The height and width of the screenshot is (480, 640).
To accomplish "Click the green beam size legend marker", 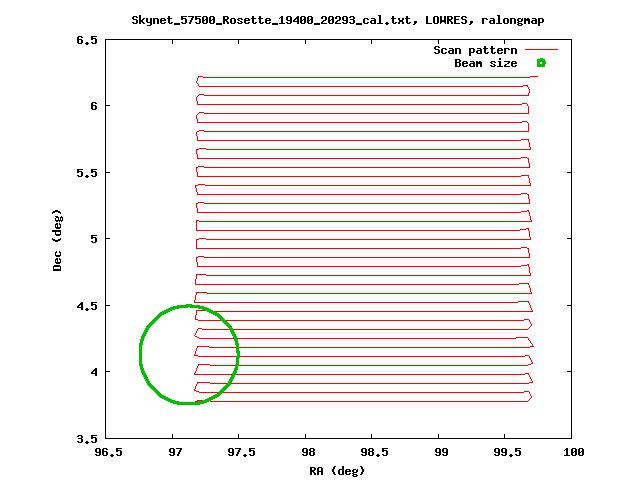I will coord(541,63).
